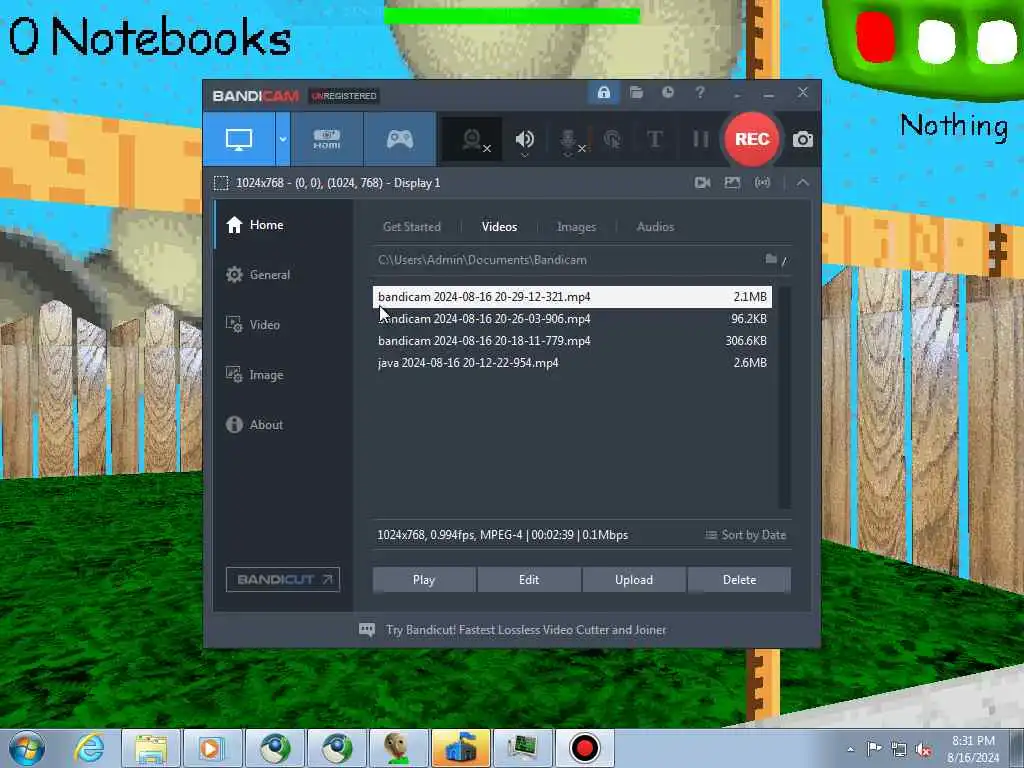Screen dimensions: 1024x768
Task: Click muted volume tray icon
Action: 924,750
